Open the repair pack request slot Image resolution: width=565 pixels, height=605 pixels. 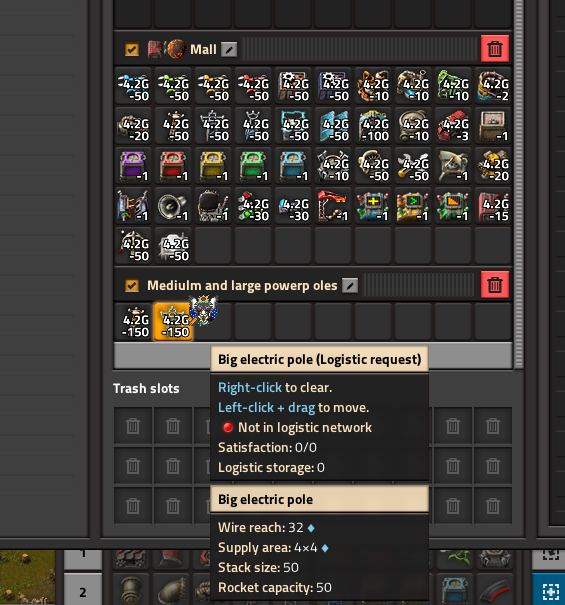(x=414, y=166)
